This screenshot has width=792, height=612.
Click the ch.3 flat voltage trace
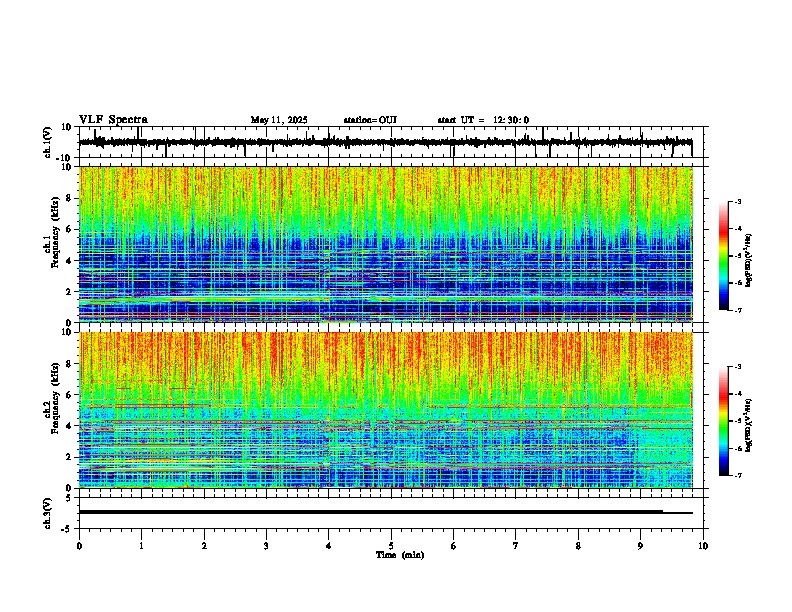386,512
